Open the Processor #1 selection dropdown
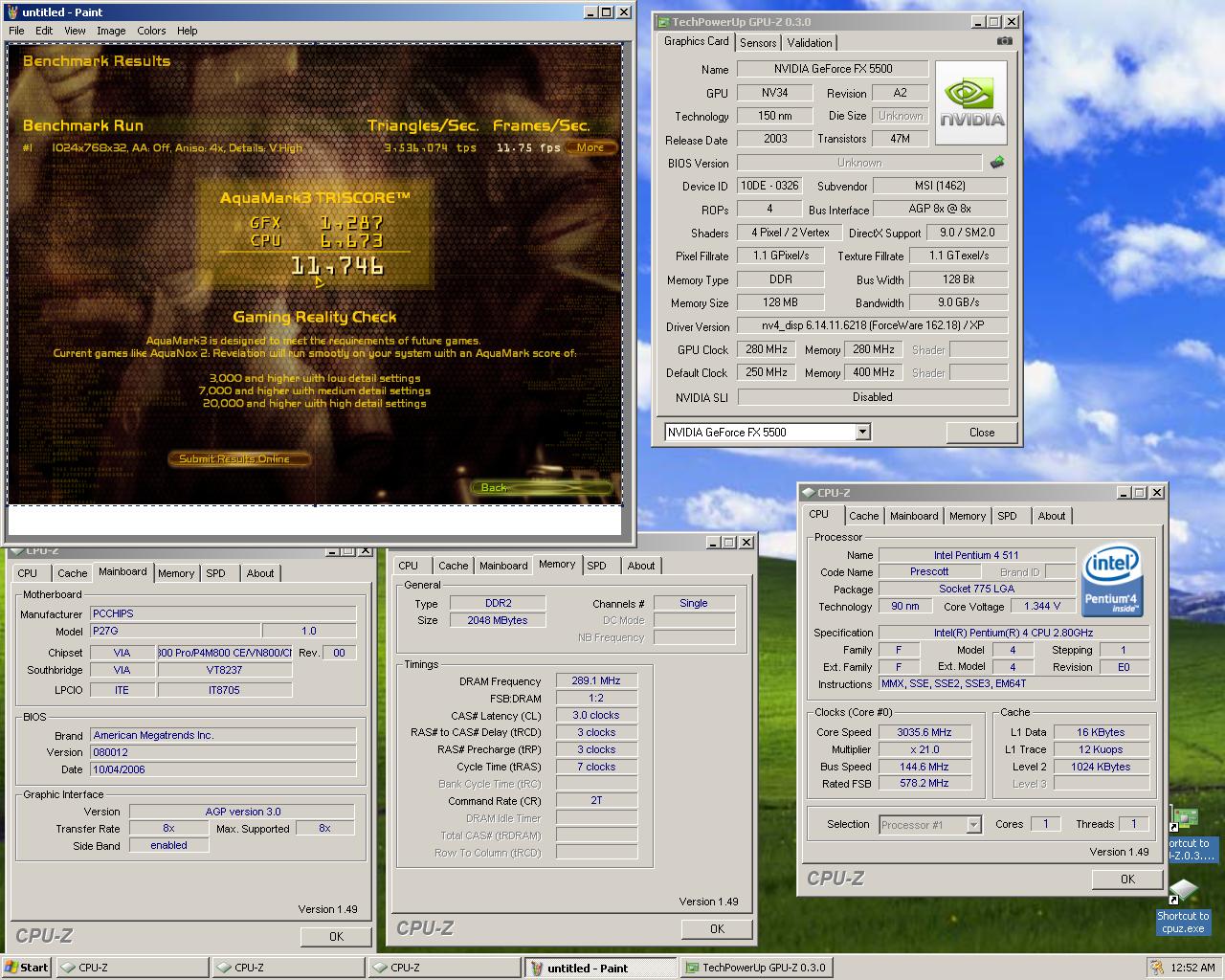 (973, 824)
